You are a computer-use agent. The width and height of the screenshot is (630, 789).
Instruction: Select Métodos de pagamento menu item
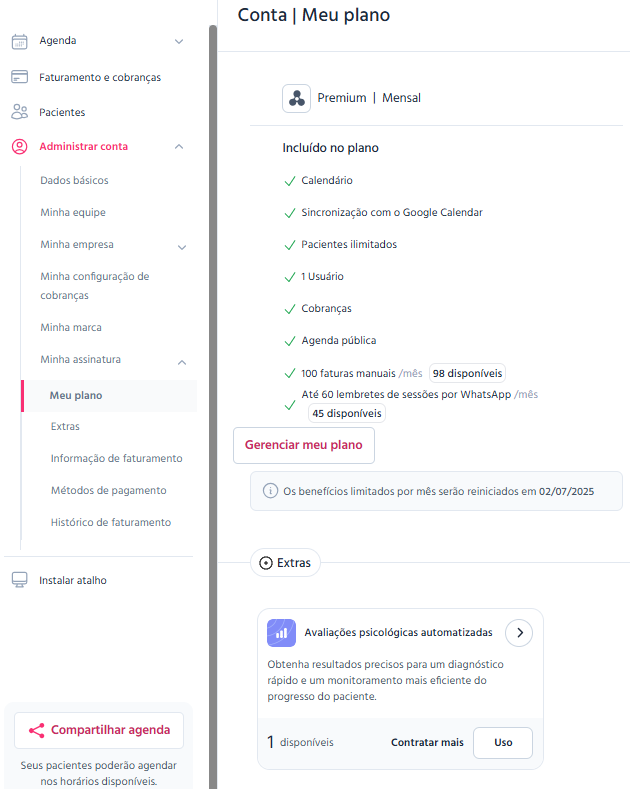tap(109, 490)
